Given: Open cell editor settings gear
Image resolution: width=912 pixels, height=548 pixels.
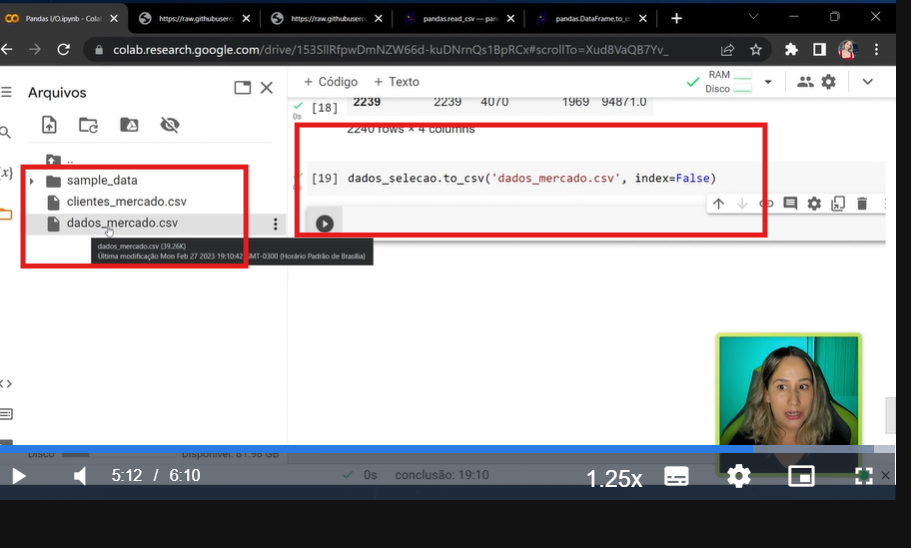Looking at the screenshot, I should 814,204.
